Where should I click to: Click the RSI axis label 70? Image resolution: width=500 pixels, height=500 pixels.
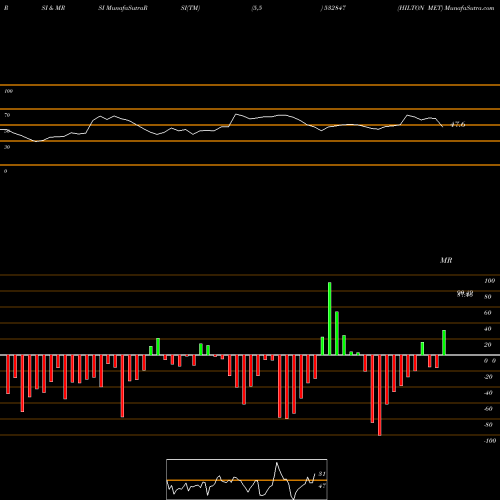point(7,115)
